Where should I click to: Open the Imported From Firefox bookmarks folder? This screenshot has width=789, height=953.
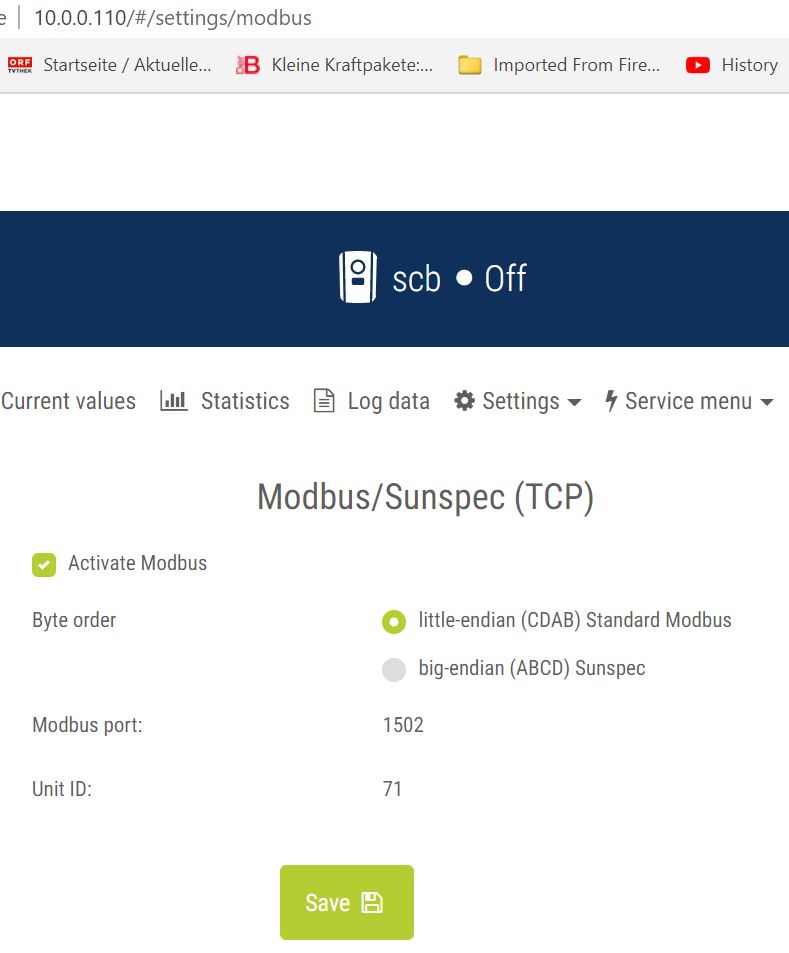pyautogui.click(x=560, y=65)
